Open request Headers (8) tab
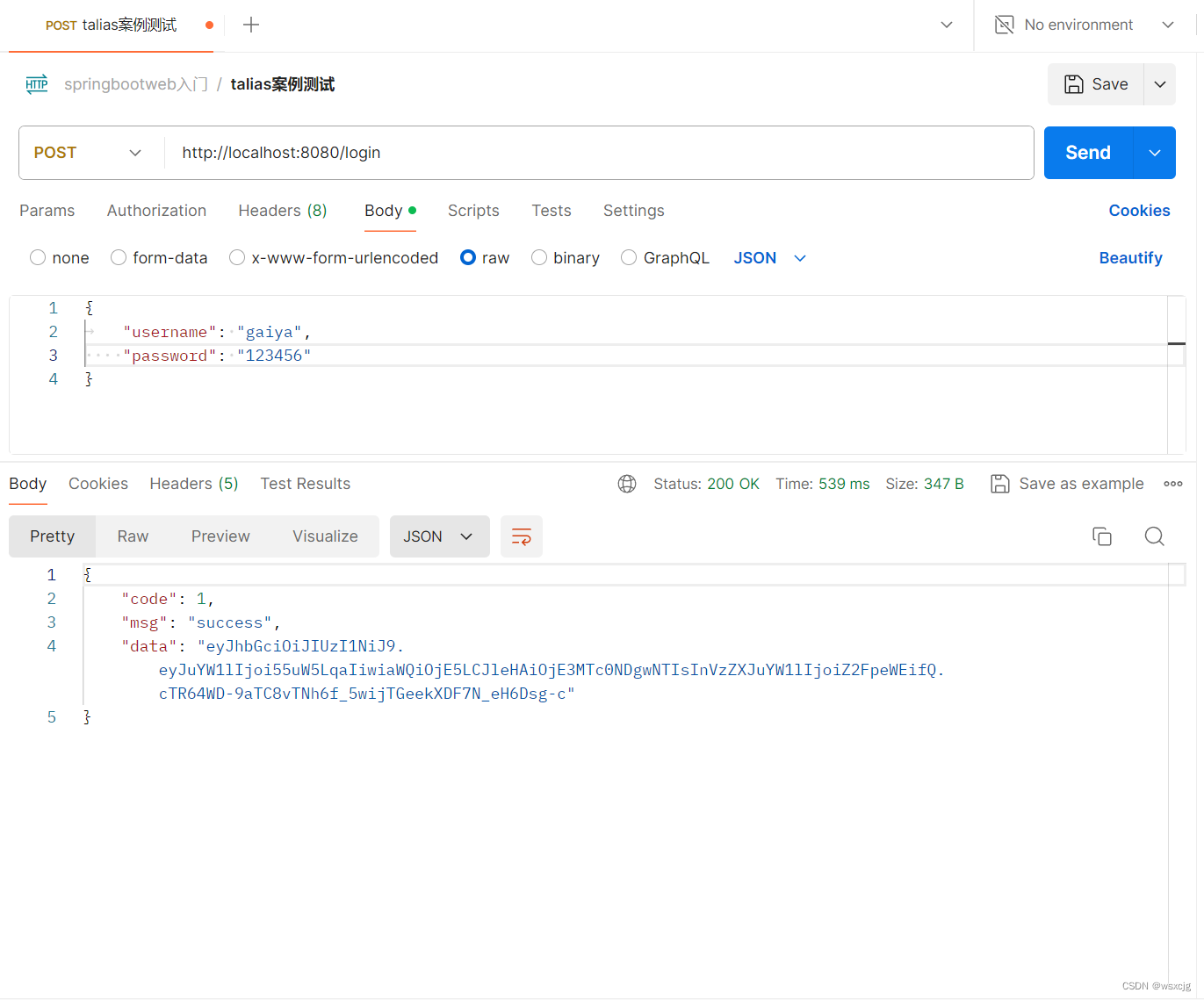Image resolution: width=1204 pixels, height=1000 pixels. (x=283, y=211)
